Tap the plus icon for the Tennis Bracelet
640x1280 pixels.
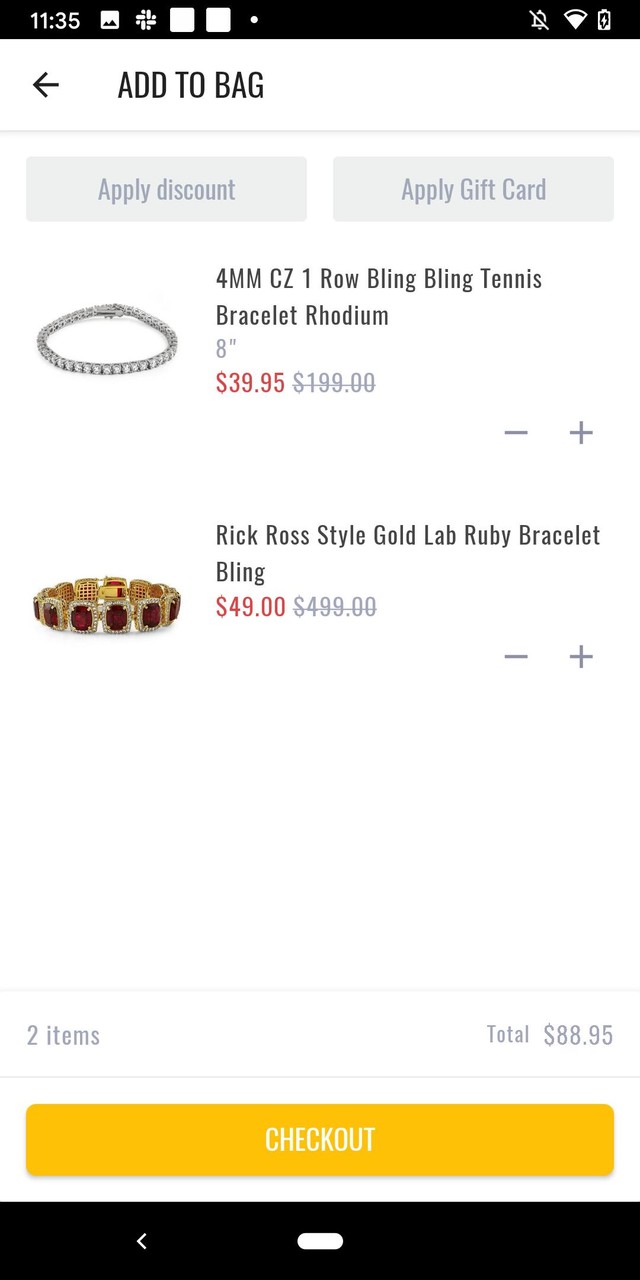(581, 432)
